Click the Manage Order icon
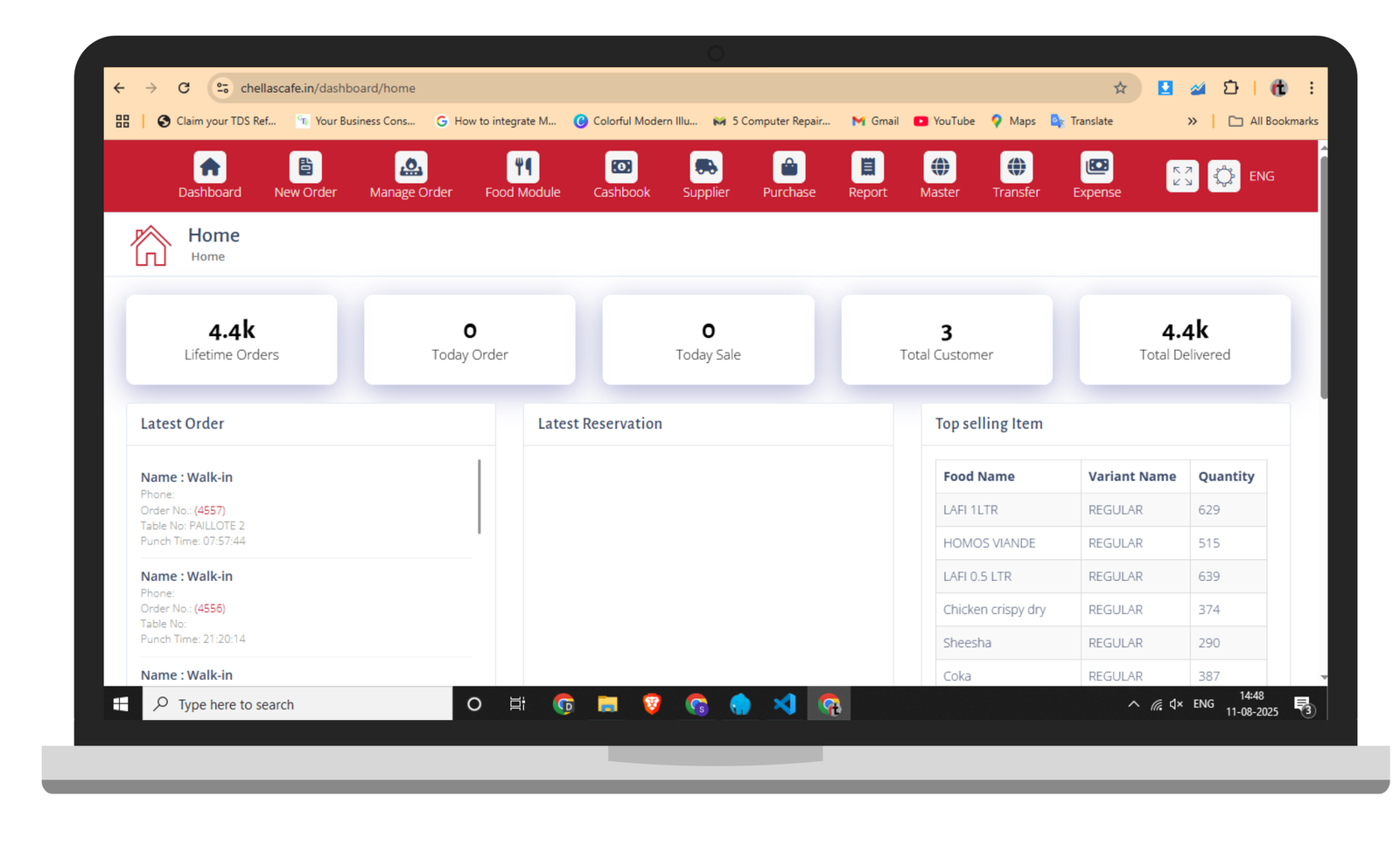 click(410, 167)
